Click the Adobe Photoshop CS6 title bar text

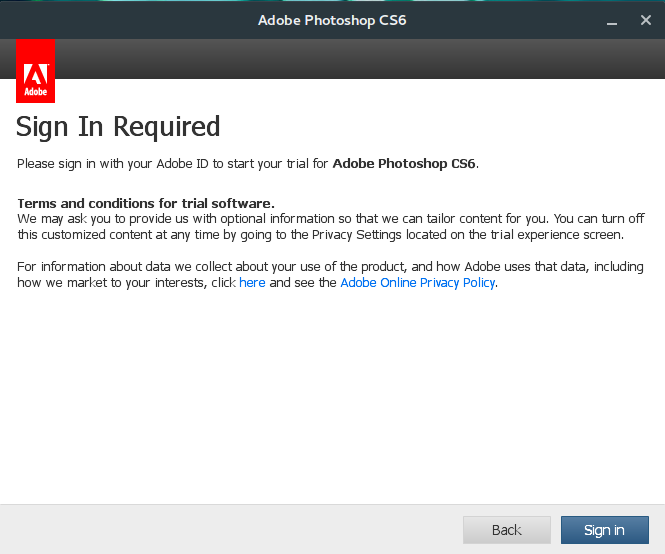point(331,19)
